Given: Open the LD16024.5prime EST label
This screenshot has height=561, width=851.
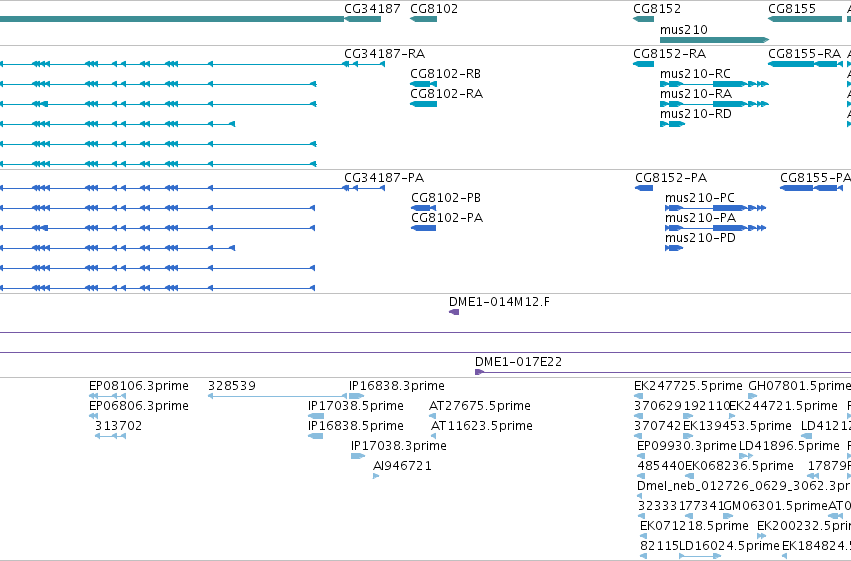Looking at the screenshot, I should [729, 546].
